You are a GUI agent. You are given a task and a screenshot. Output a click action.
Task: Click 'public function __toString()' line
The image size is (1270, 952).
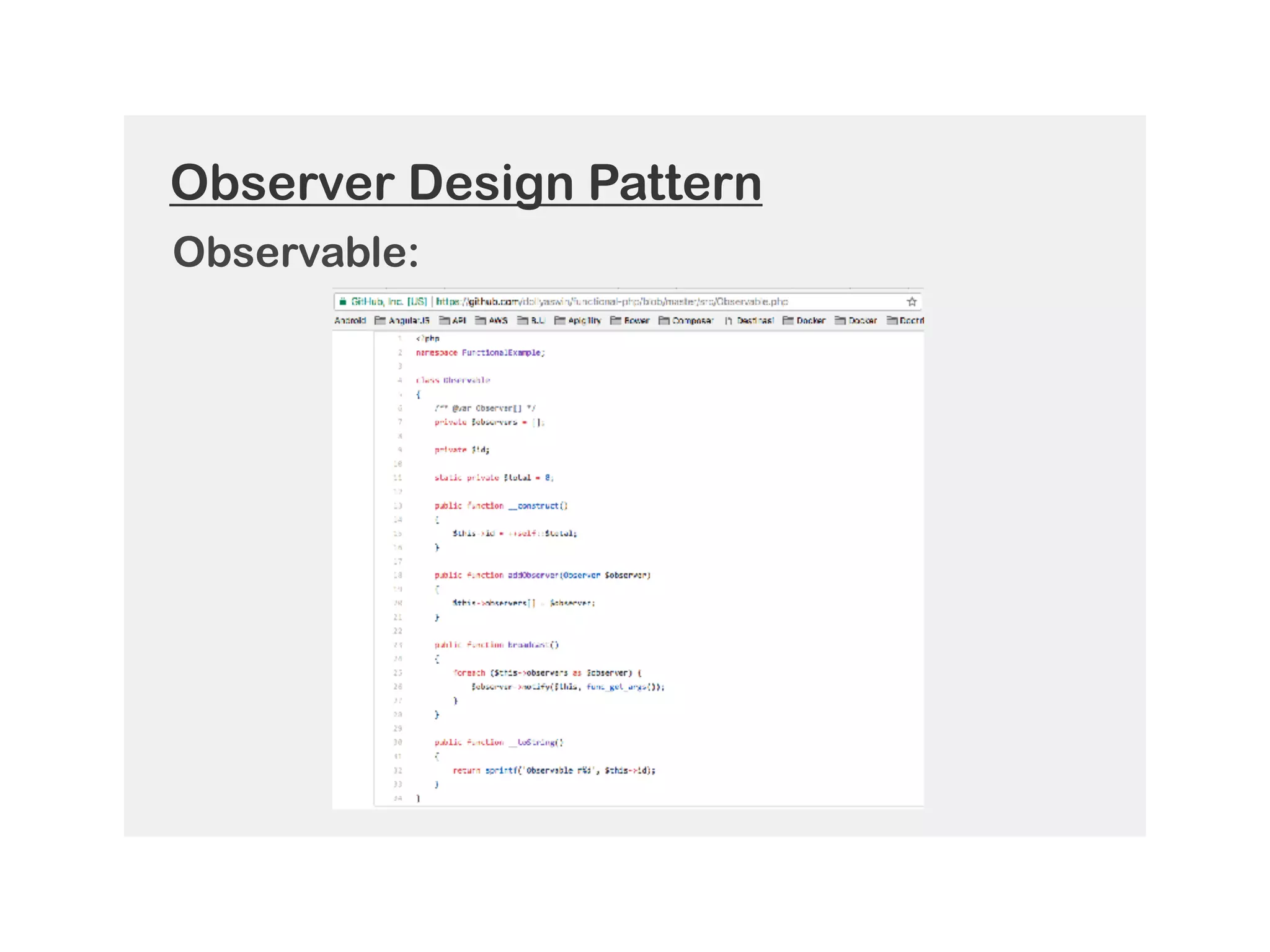(x=499, y=742)
